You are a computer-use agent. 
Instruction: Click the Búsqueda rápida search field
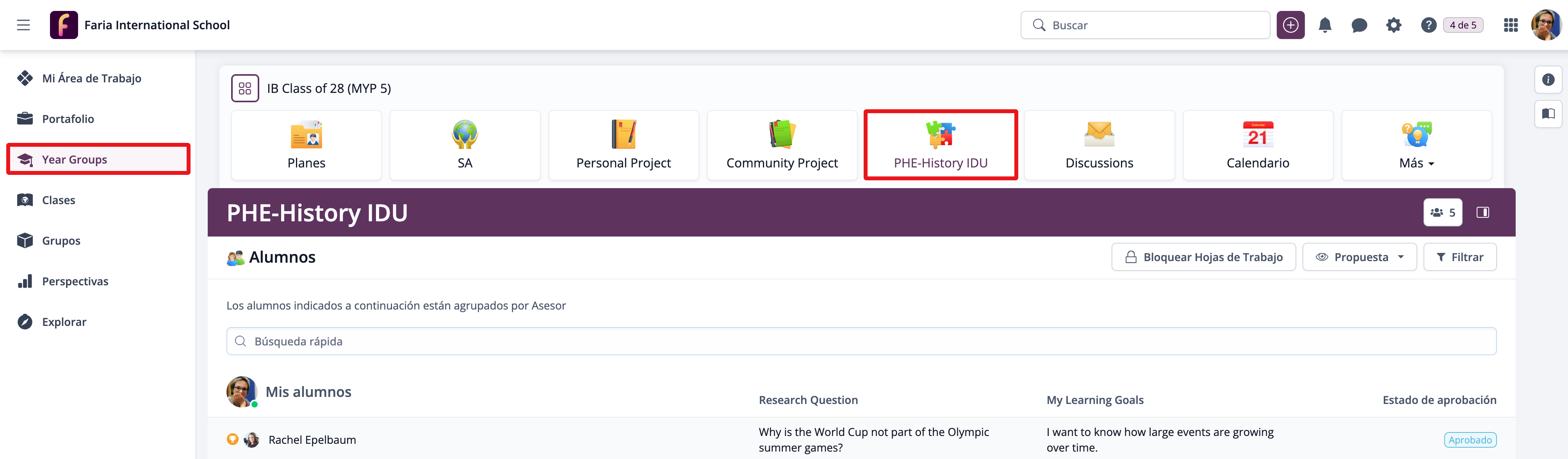861,342
